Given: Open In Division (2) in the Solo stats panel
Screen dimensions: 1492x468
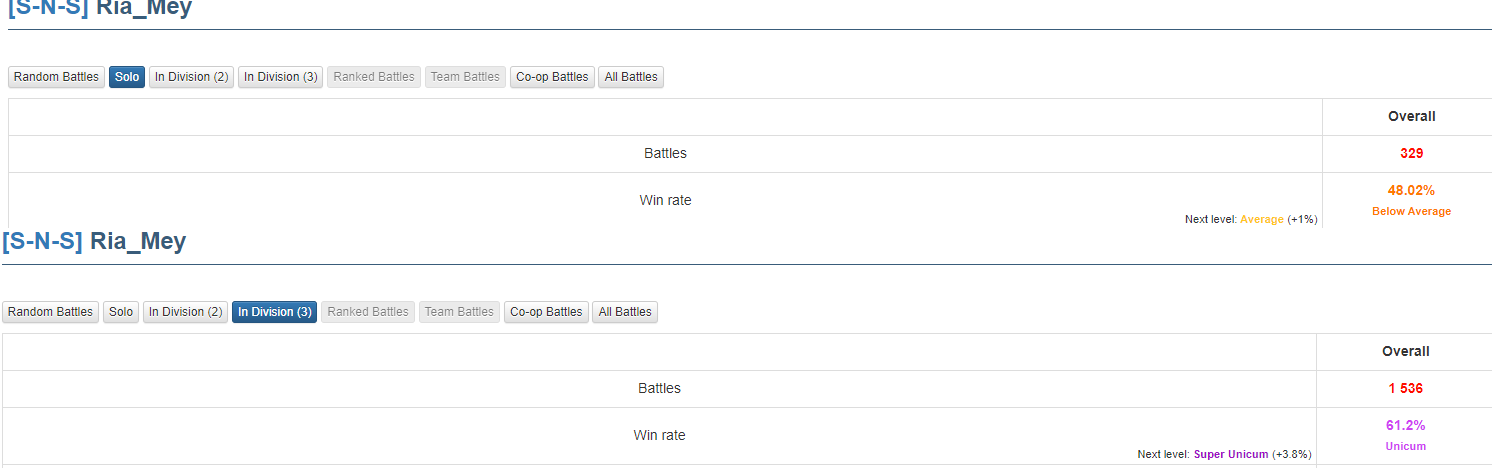Looking at the screenshot, I should (192, 77).
